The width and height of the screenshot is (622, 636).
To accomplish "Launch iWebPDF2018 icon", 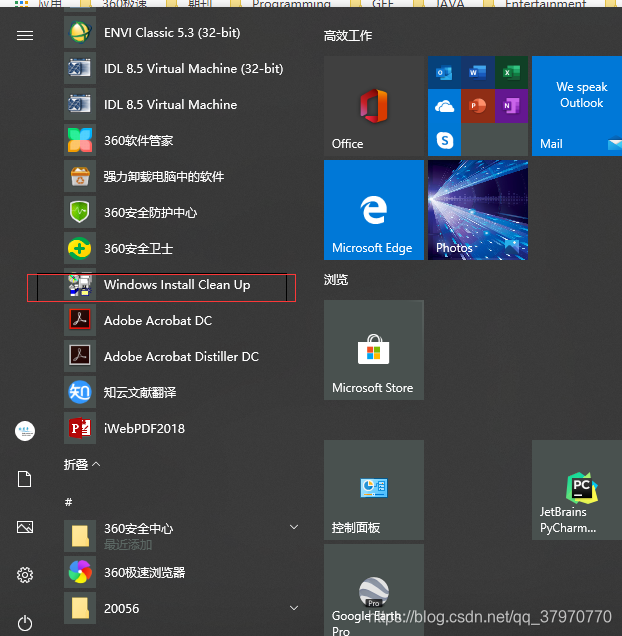I will tap(80, 428).
